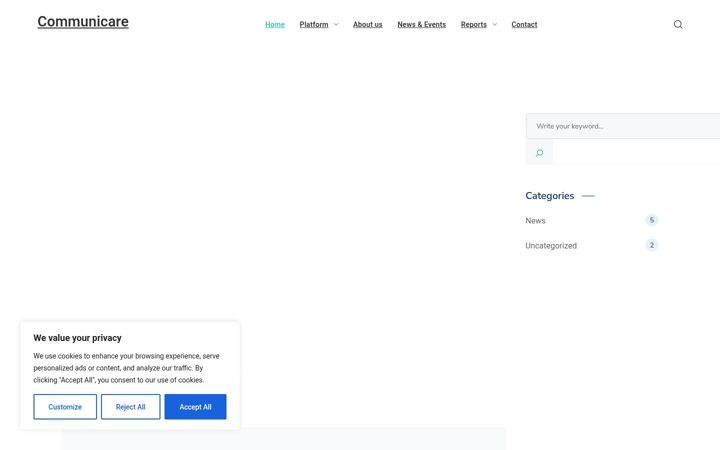720x450 pixels.
Task: Focus the 'Write your keyword...' search field
Action: [x=623, y=126]
